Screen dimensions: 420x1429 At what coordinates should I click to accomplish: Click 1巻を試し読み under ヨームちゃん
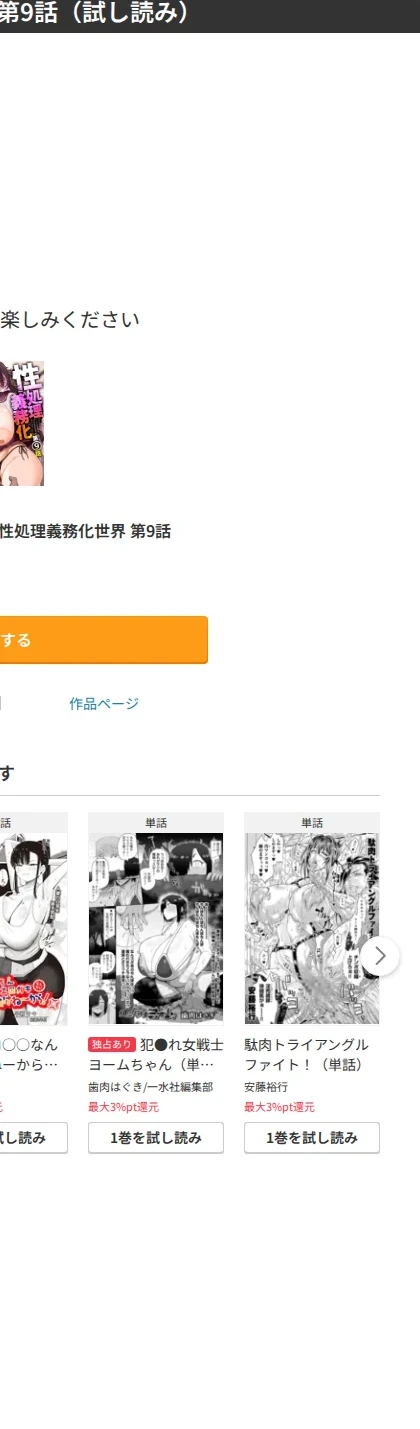(x=156, y=1138)
